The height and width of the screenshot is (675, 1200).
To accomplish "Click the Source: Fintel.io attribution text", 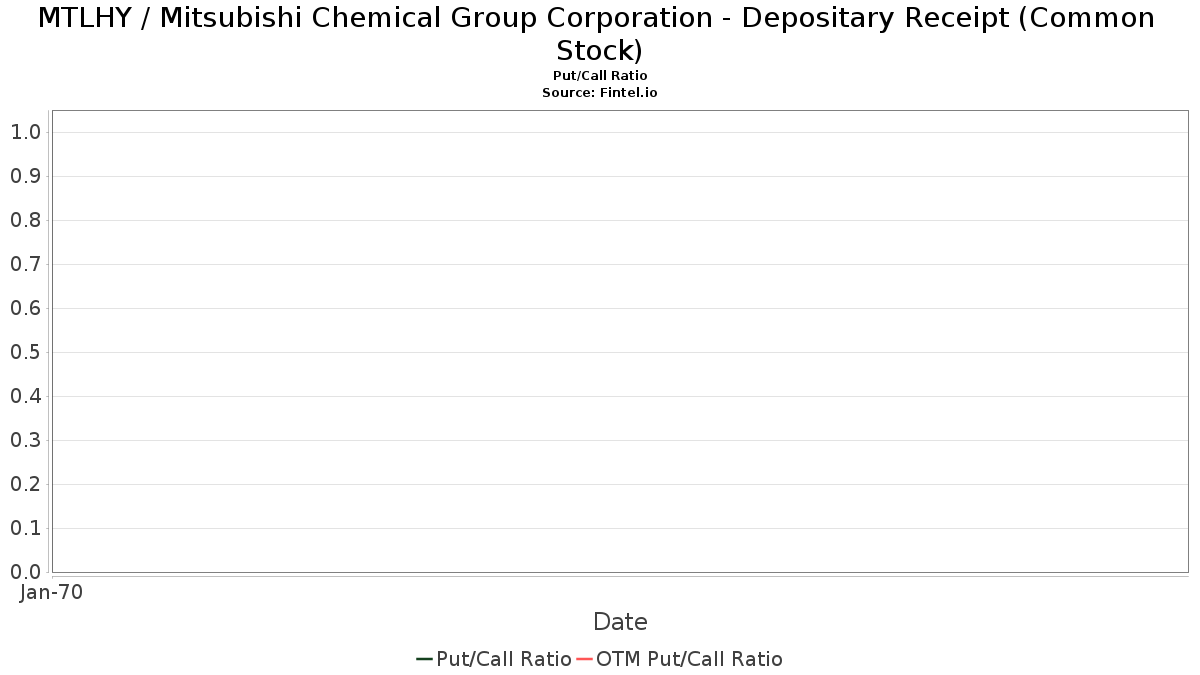I will click(600, 92).
